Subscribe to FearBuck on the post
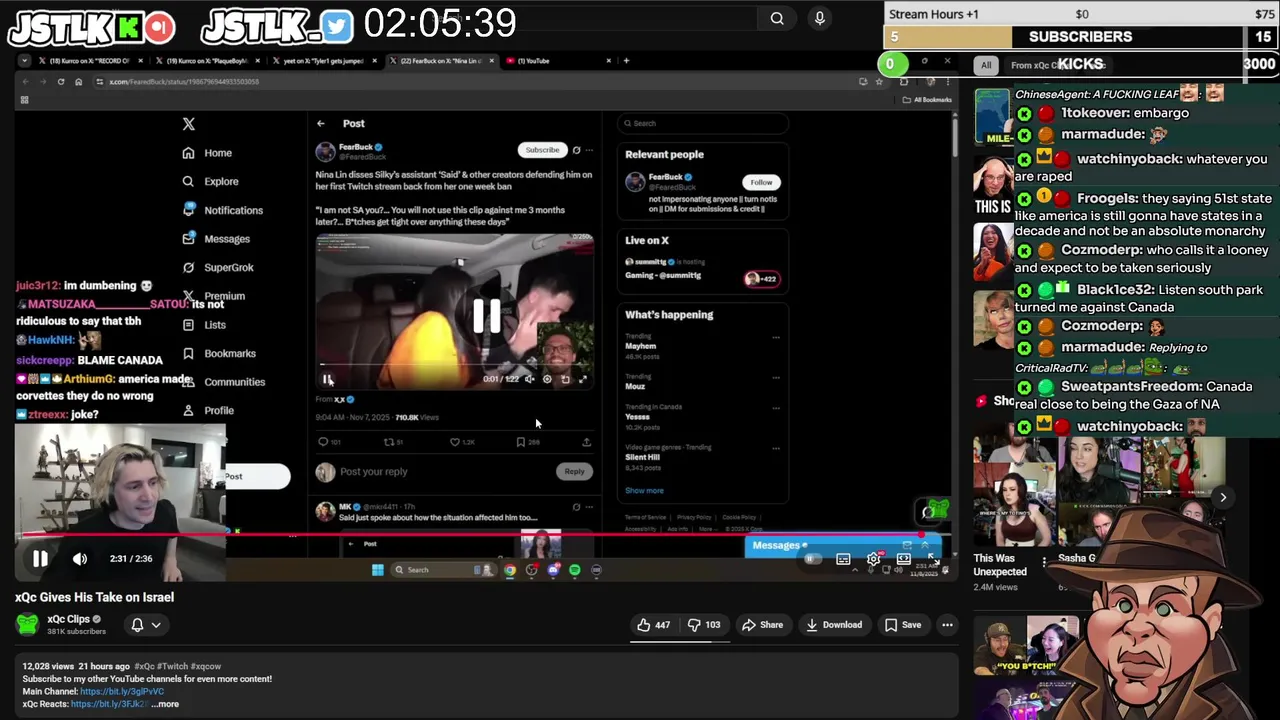This screenshot has height=720, width=1280. tap(542, 150)
